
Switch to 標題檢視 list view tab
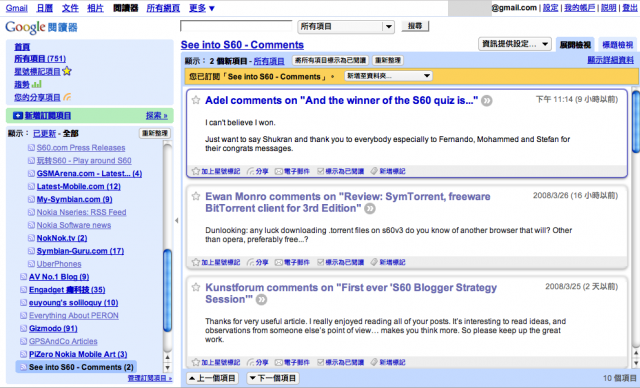pos(618,44)
